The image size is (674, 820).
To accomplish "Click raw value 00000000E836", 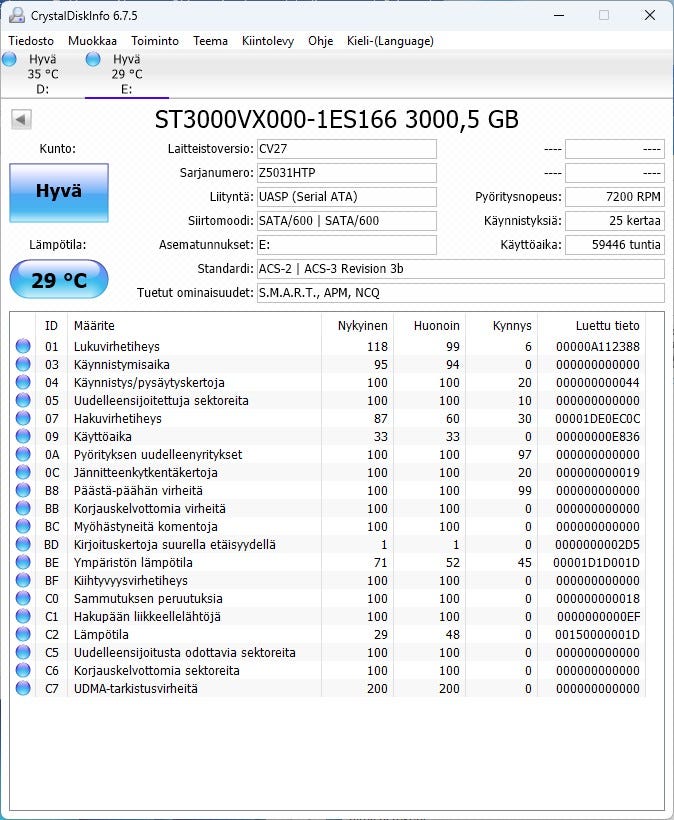I will [x=598, y=437].
